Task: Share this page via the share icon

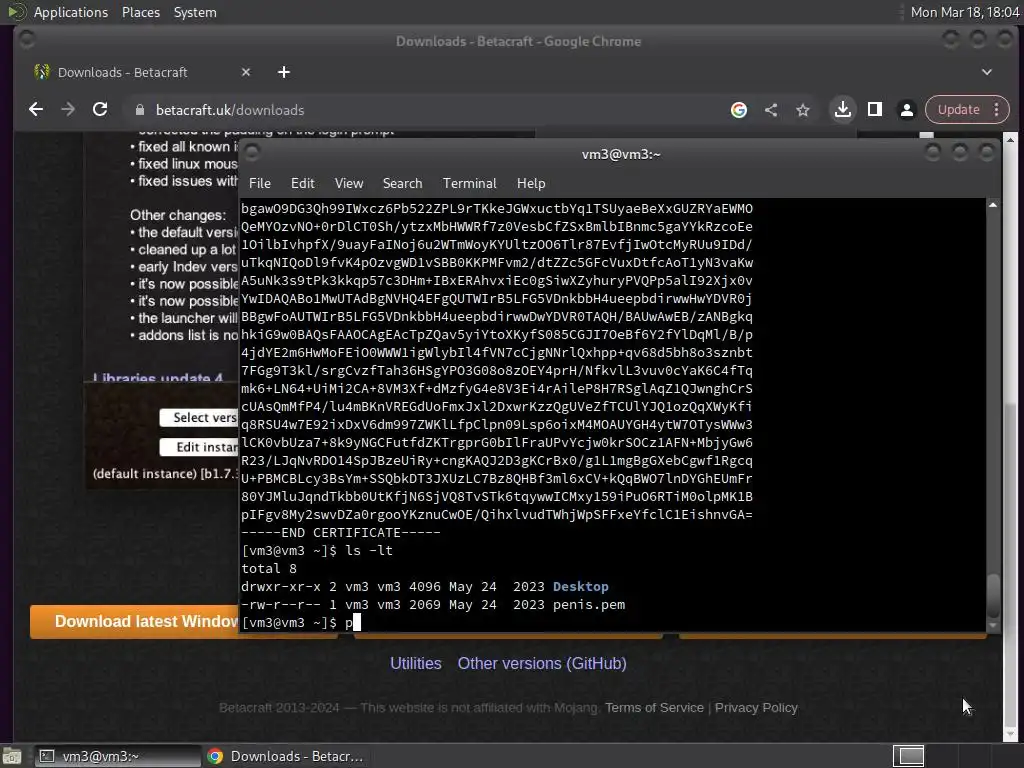Action: pos(771,110)
